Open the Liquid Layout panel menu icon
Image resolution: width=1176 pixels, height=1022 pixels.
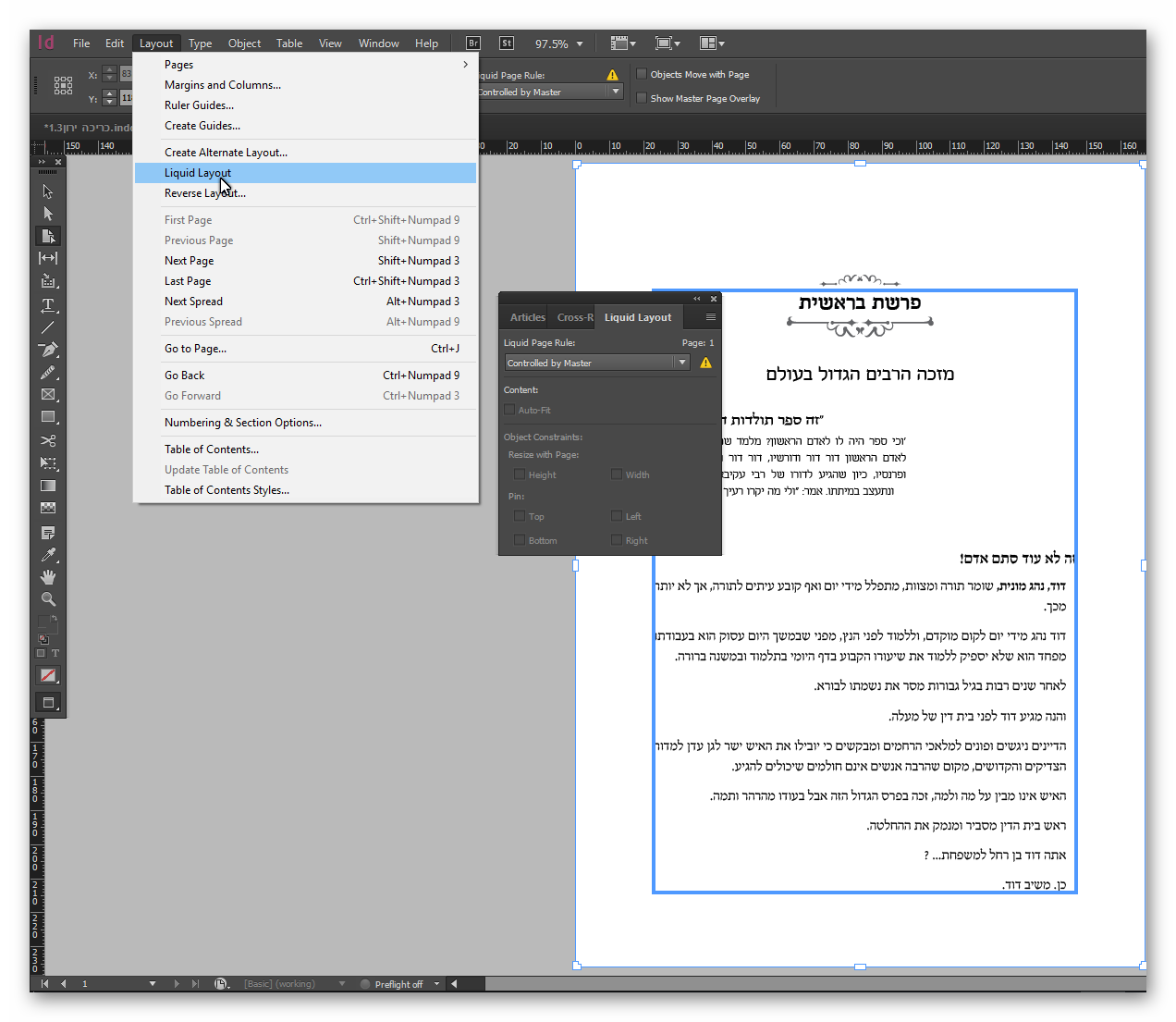pos(711,317)
